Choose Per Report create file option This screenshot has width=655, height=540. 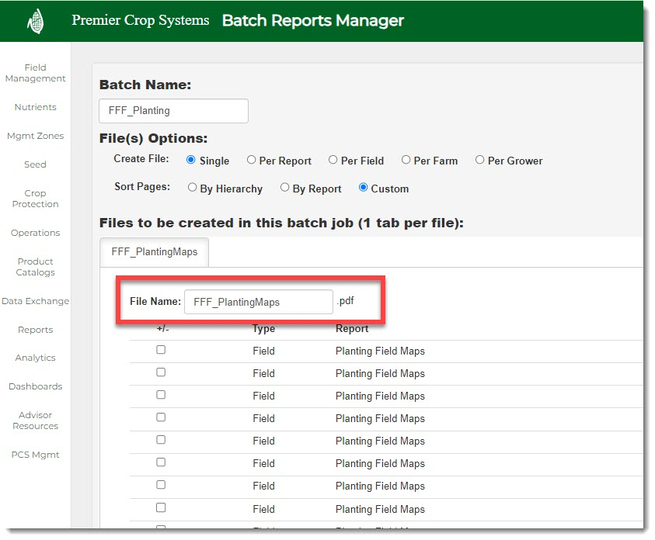[251, 160]
